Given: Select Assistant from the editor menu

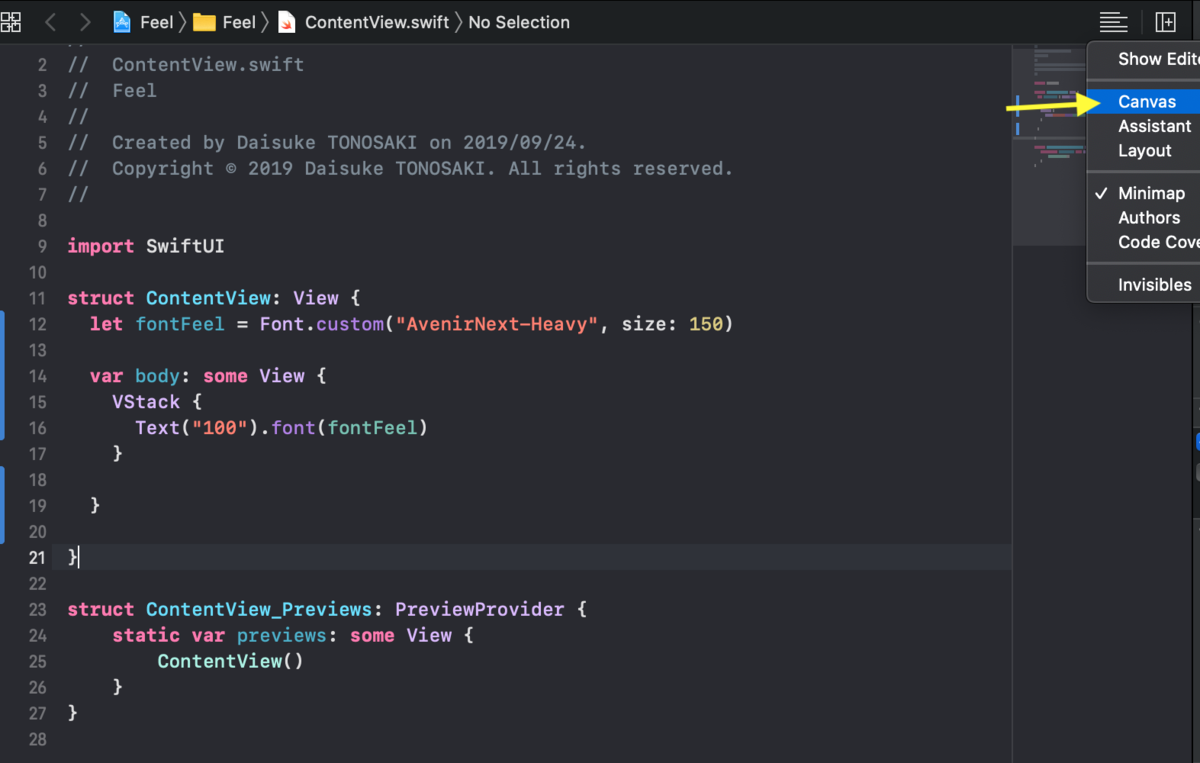Looking at the screenshot, I should point(1144,126).
